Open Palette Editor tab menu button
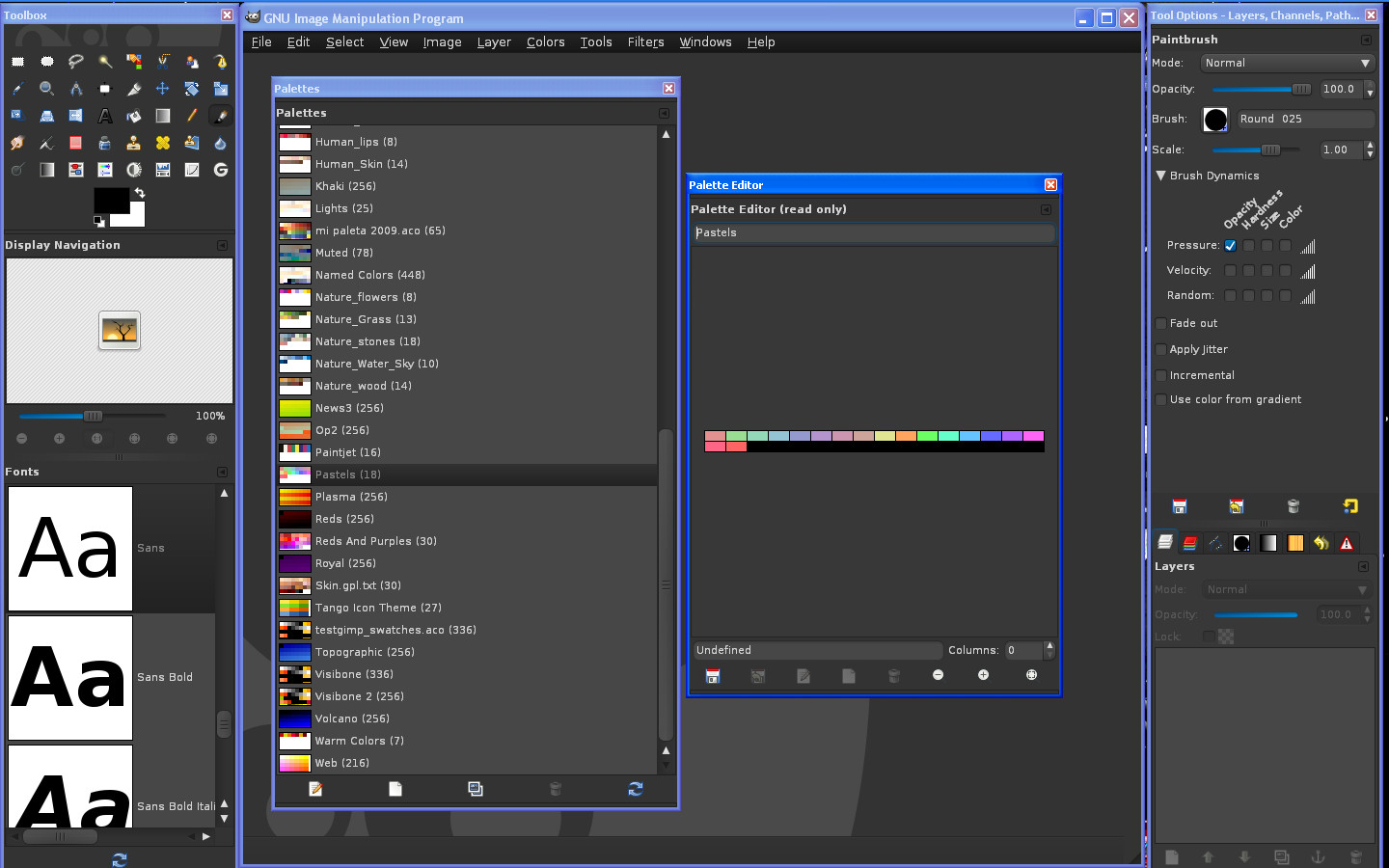Screen dimensions: 1389x868 (x=1046, y=209)
